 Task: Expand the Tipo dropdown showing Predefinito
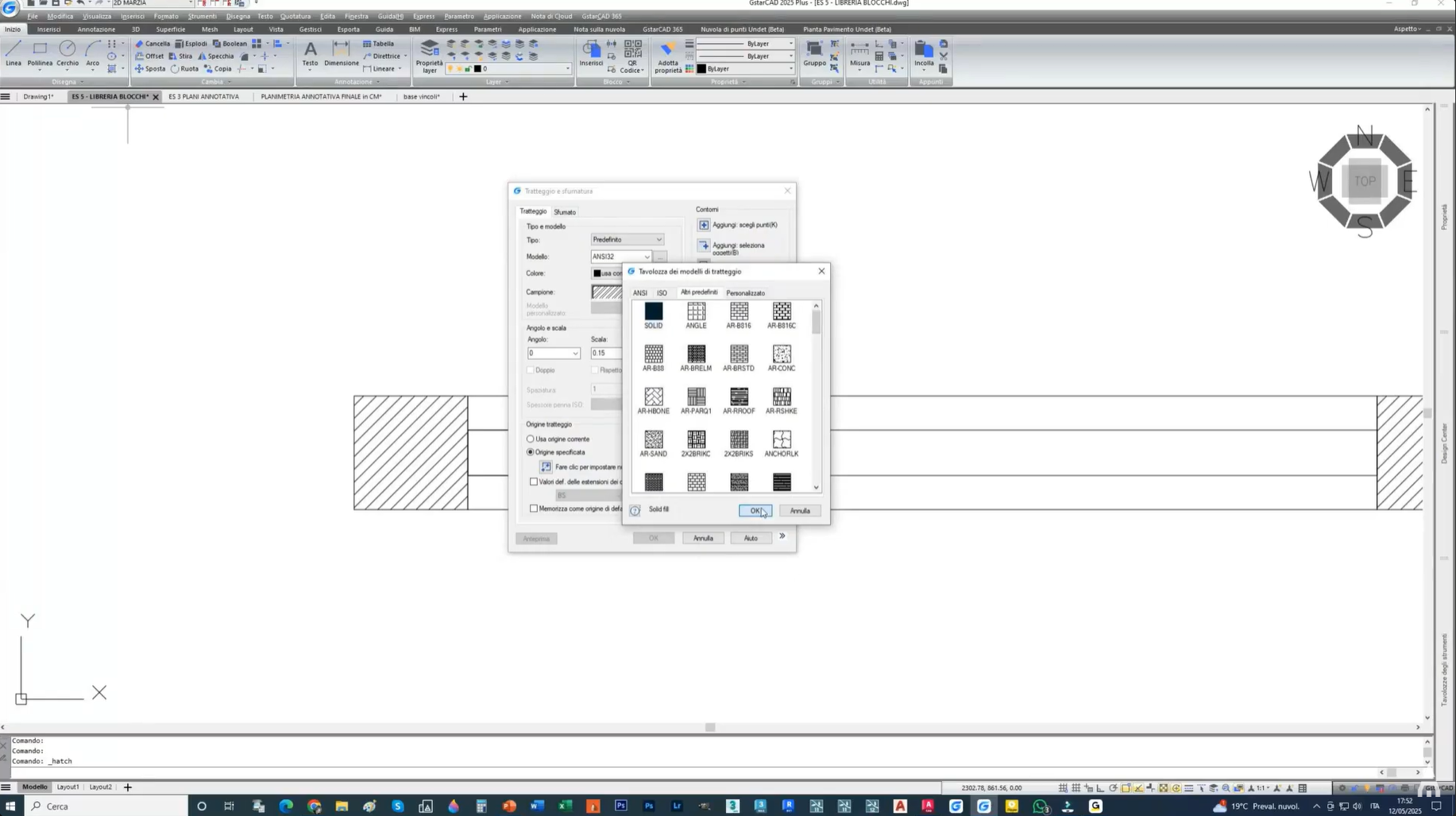[627, 239]
